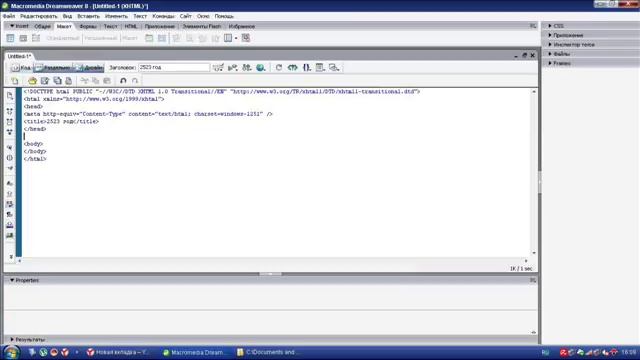Click the Undo arrow icon
The width and height of the screenshot is (640, 360).
(x=123, y=81)
